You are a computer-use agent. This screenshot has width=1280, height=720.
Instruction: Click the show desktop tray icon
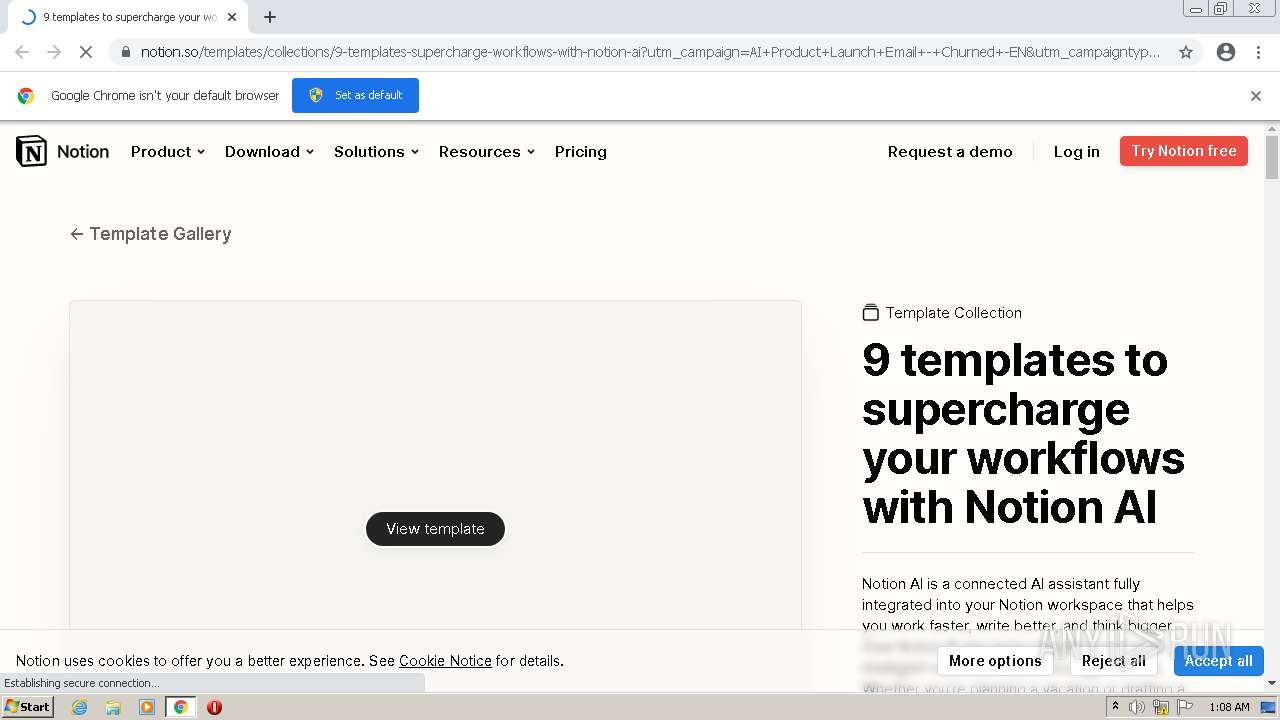coord(1268,707)
